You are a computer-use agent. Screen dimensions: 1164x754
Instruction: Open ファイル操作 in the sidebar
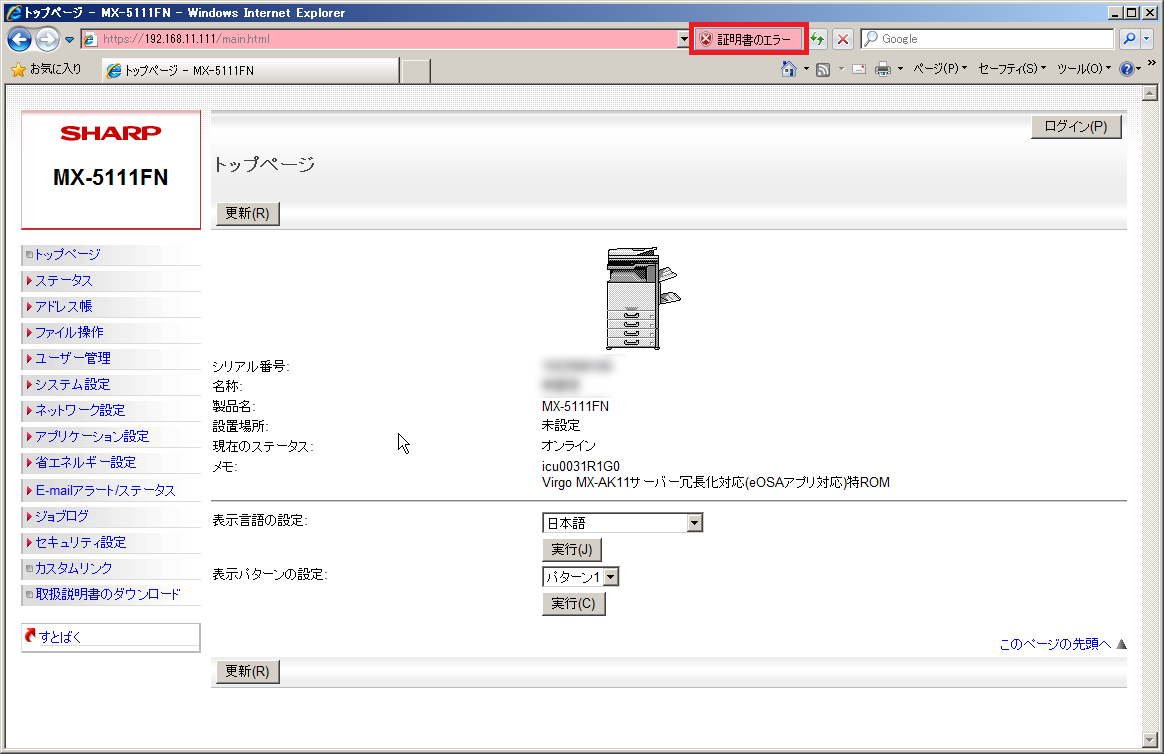coord(69,332)
